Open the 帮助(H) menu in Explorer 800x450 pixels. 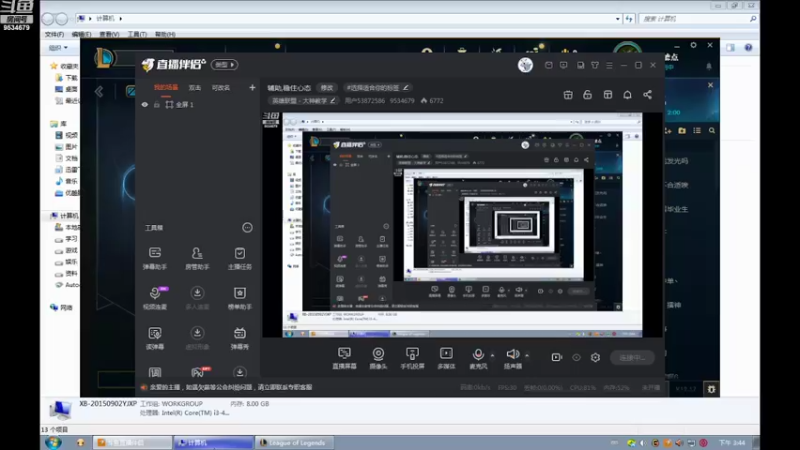tap(165, 34)
